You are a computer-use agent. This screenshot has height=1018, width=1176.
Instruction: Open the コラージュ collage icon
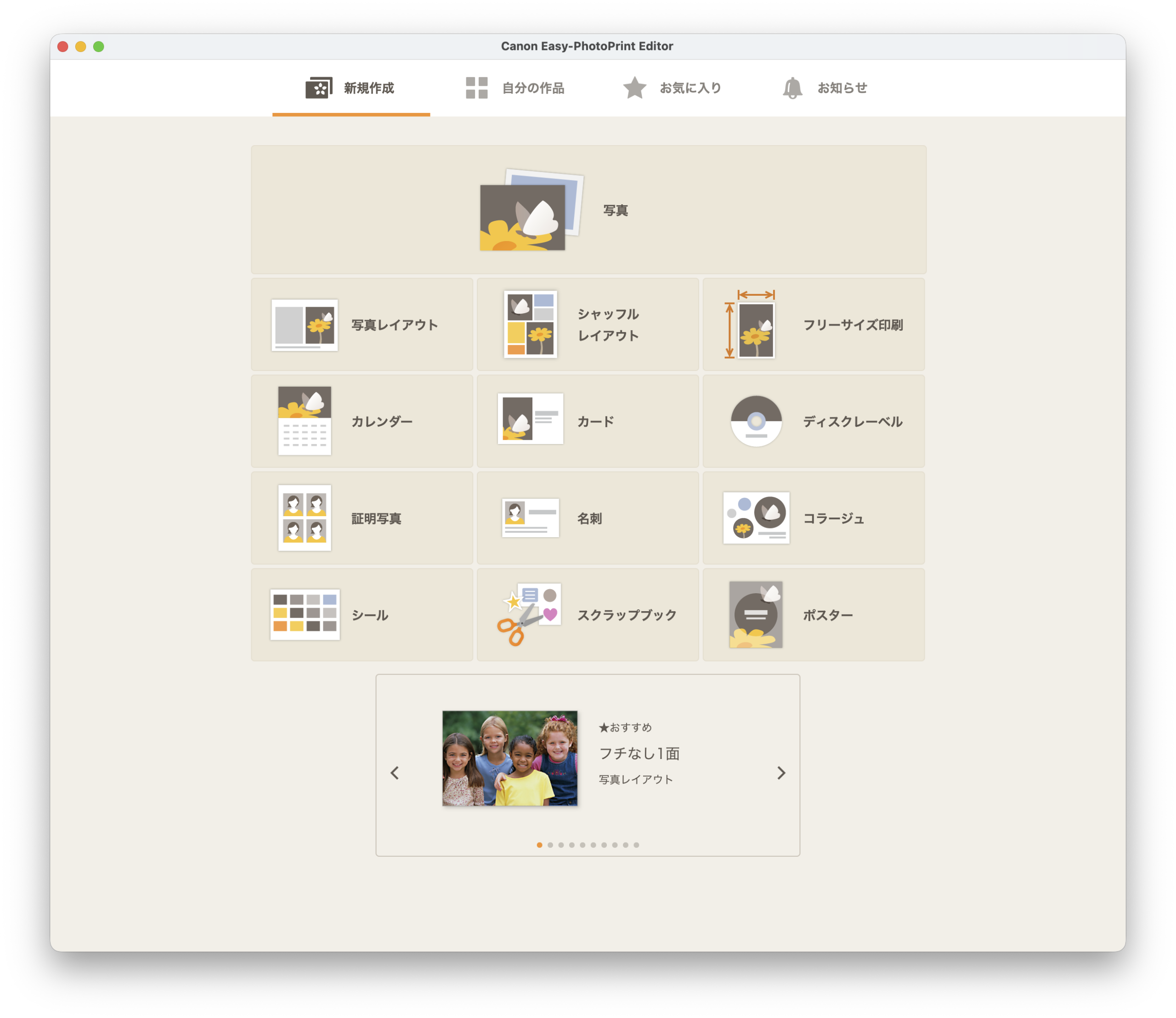tap(756, 518)
